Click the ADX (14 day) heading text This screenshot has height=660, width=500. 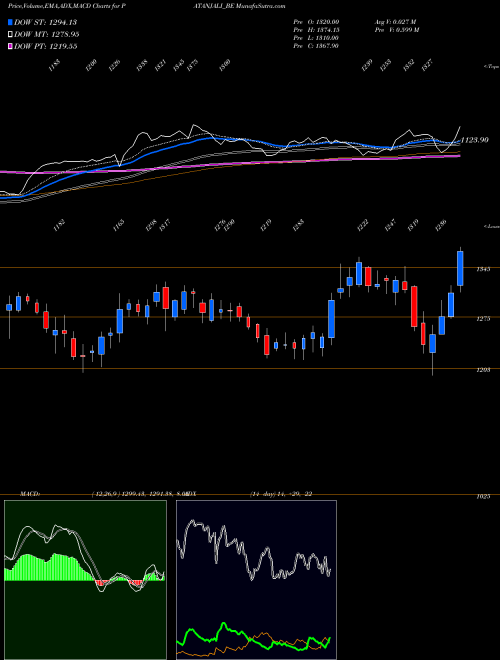pyautogui.click(x=249, y=494)
